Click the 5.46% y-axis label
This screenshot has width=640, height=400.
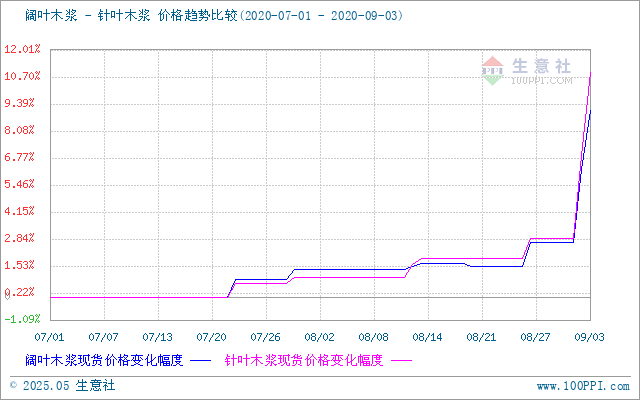coord(19,184)
